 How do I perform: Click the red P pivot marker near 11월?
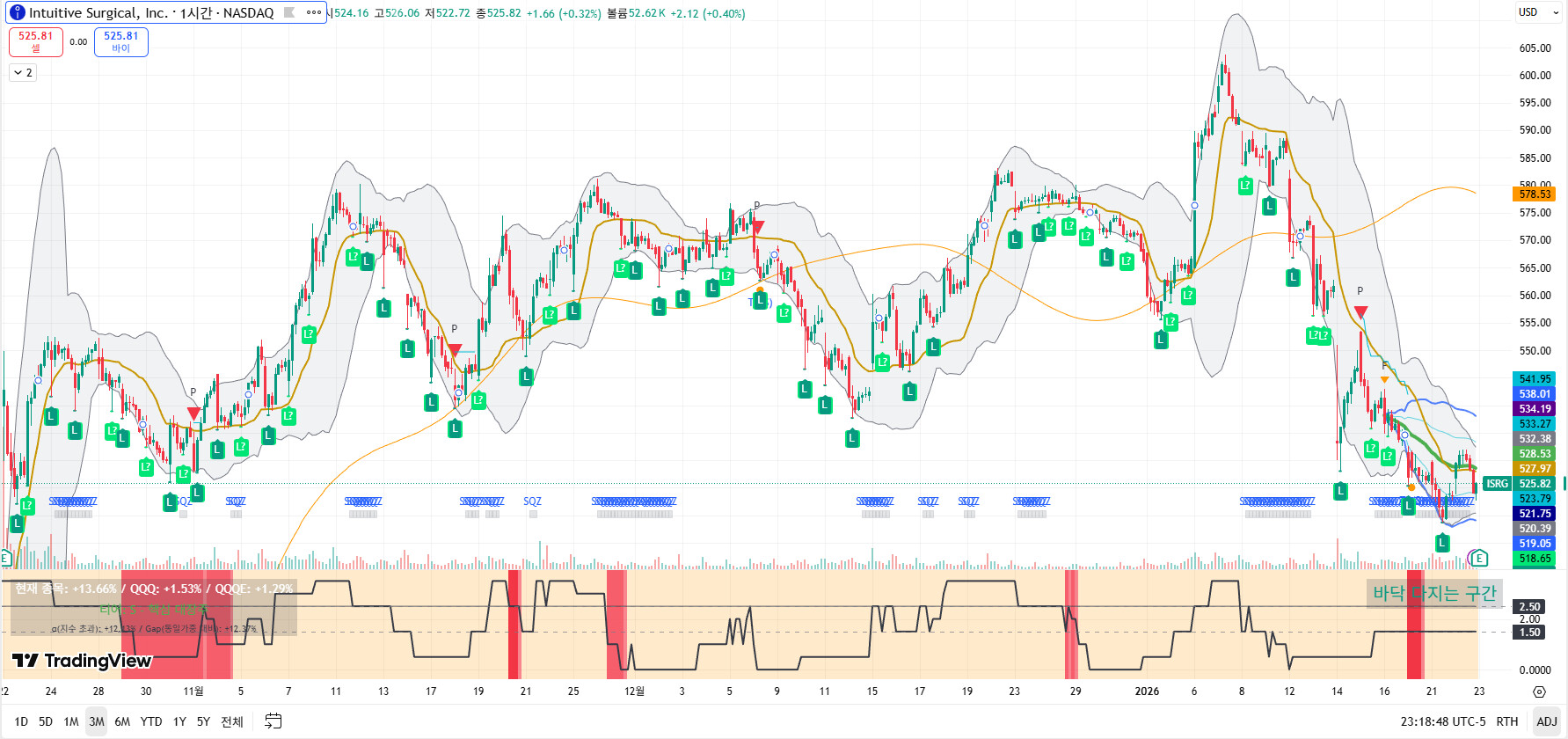(193, 413)
